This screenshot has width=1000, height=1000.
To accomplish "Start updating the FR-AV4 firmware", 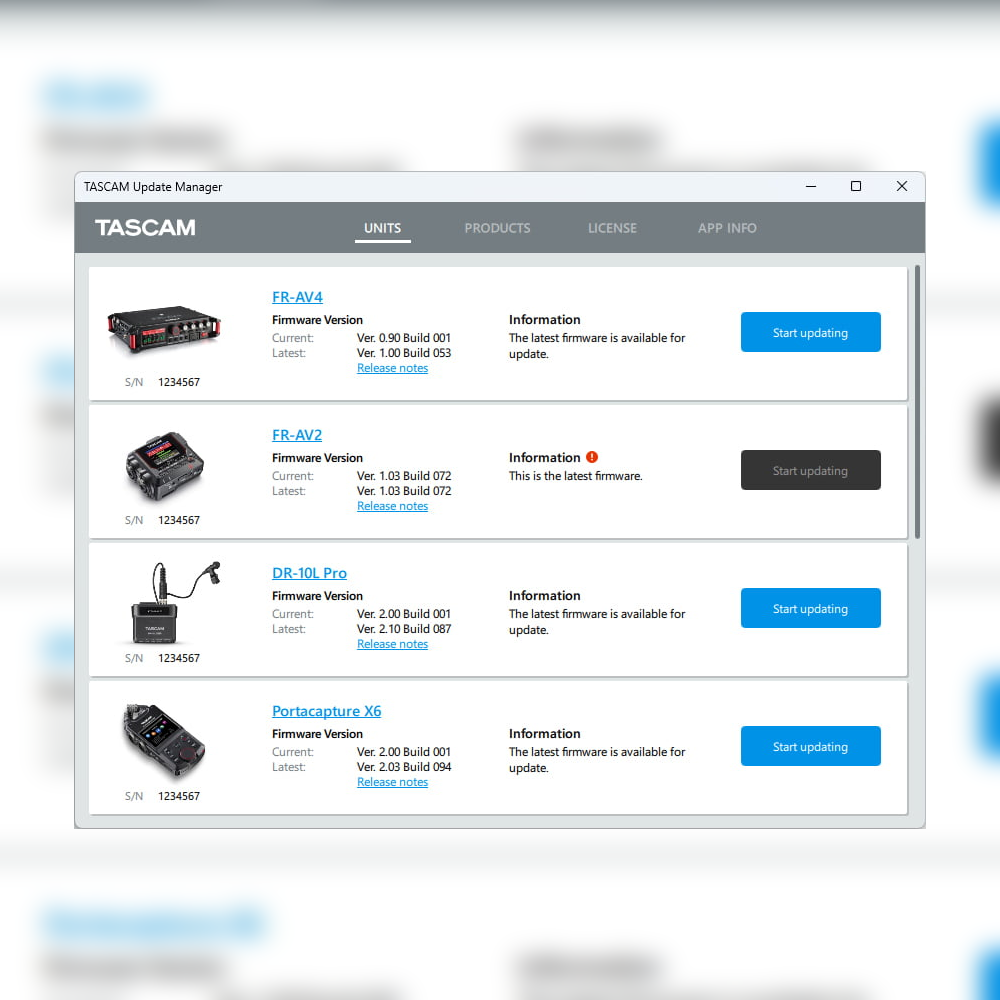I will [x=810, y=332].
